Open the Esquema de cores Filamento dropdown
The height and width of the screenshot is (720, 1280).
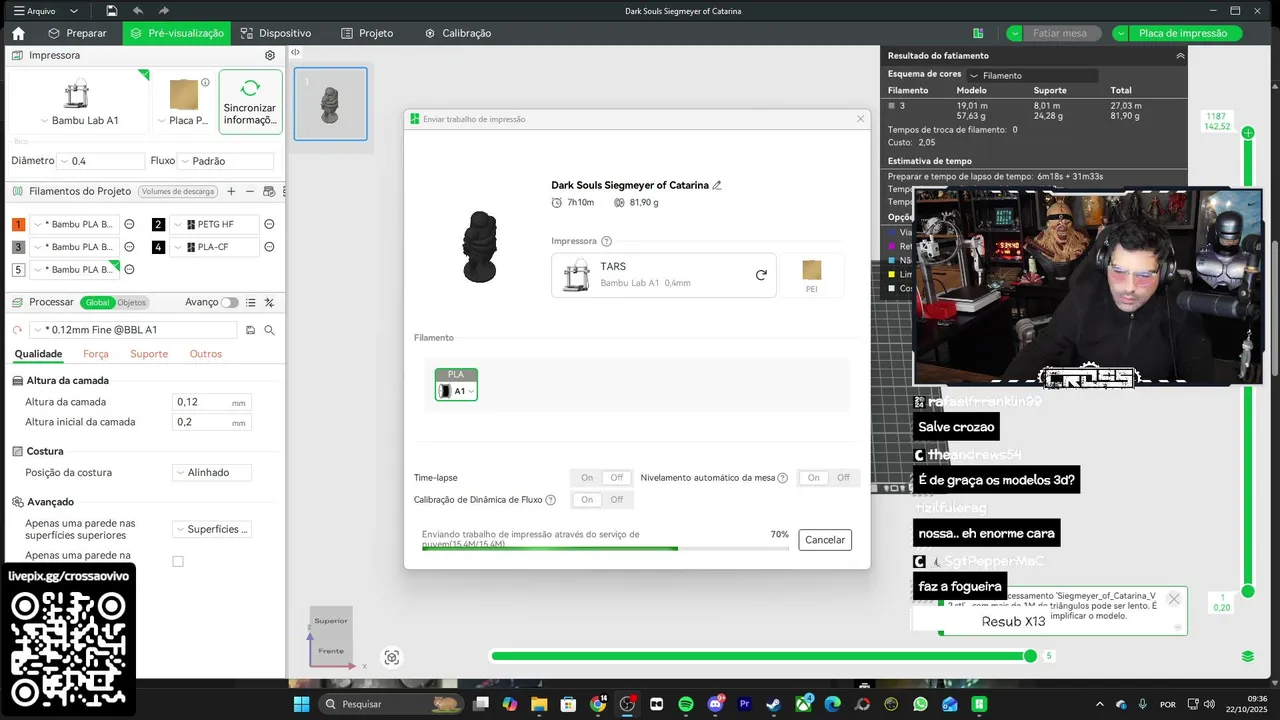tap(1032, 75)
